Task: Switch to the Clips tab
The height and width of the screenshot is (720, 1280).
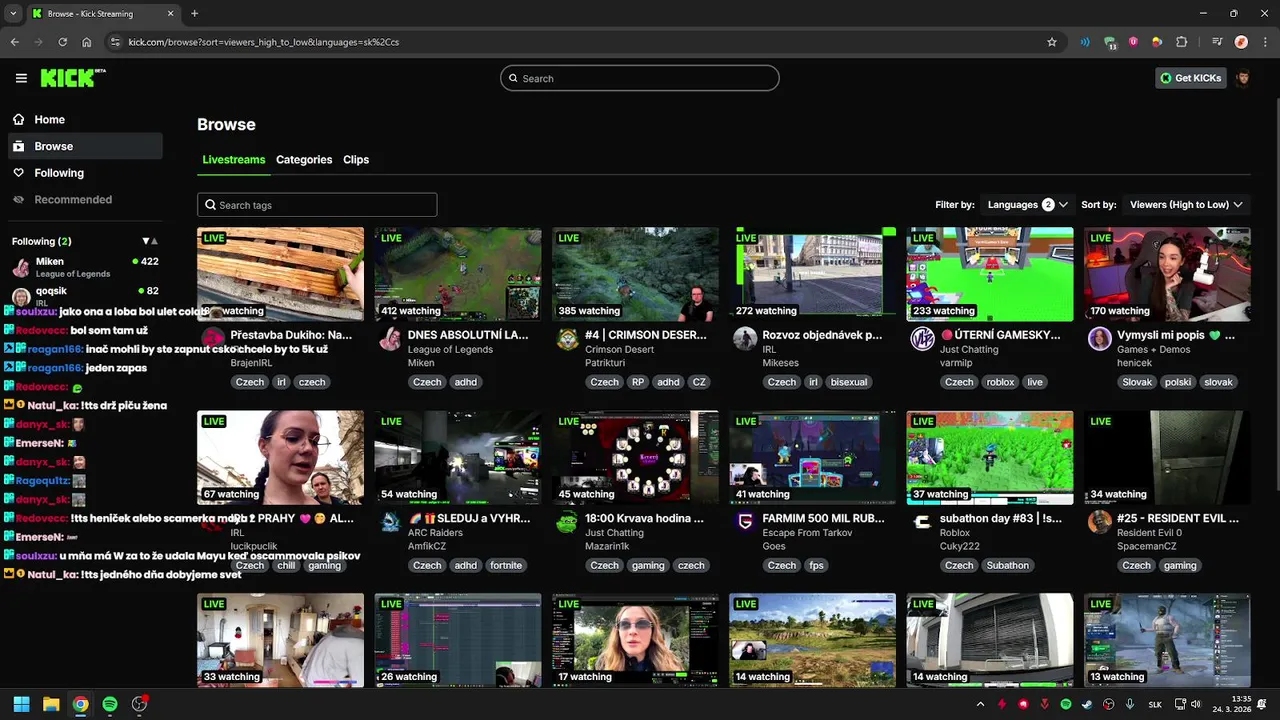Action: (x=356, y=160)
